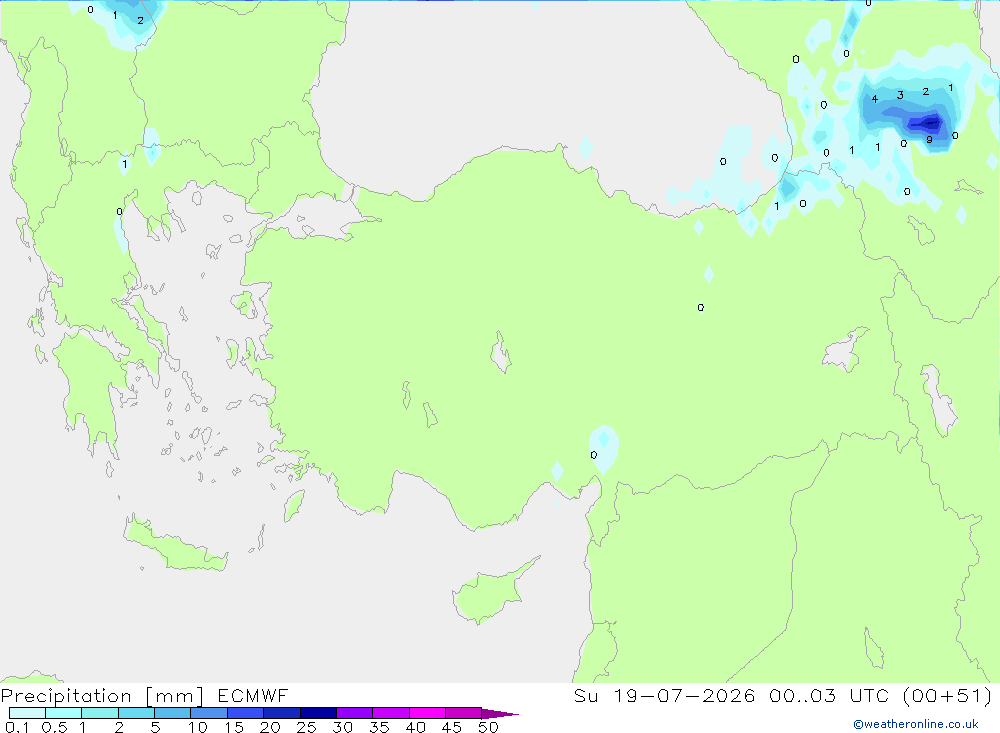The height and width of the screenshot is (733, 1000).
Task: Select the 'Su 19-07-2026' date text
Action: click(665, 696)
